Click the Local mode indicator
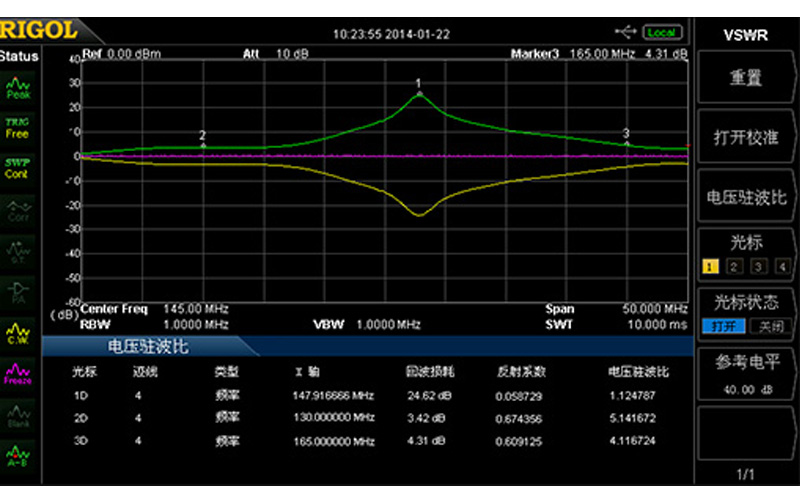The width and height of the screenshot is (800, 500). [x=662, y=33]
